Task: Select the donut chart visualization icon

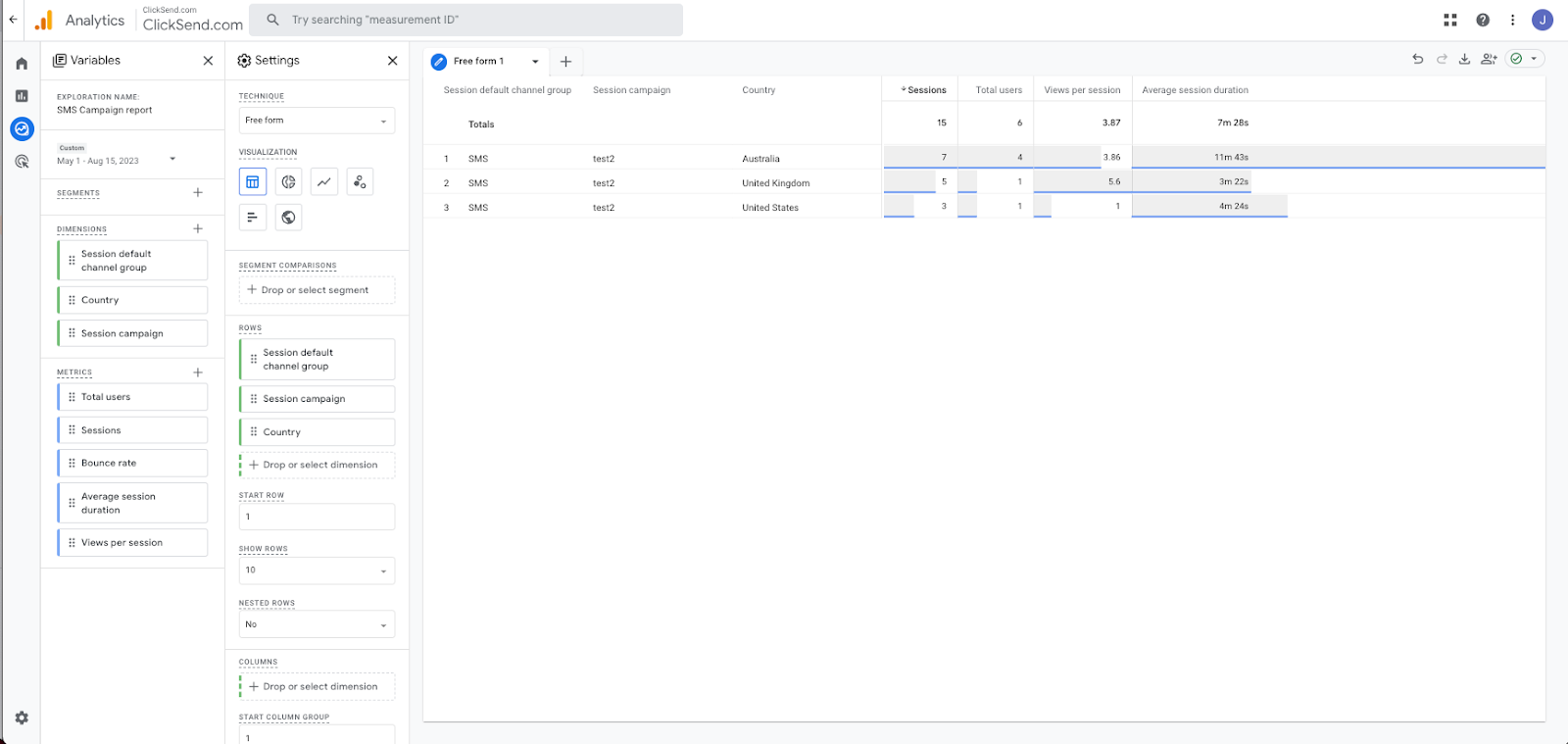Action: [x=288, y=181]
